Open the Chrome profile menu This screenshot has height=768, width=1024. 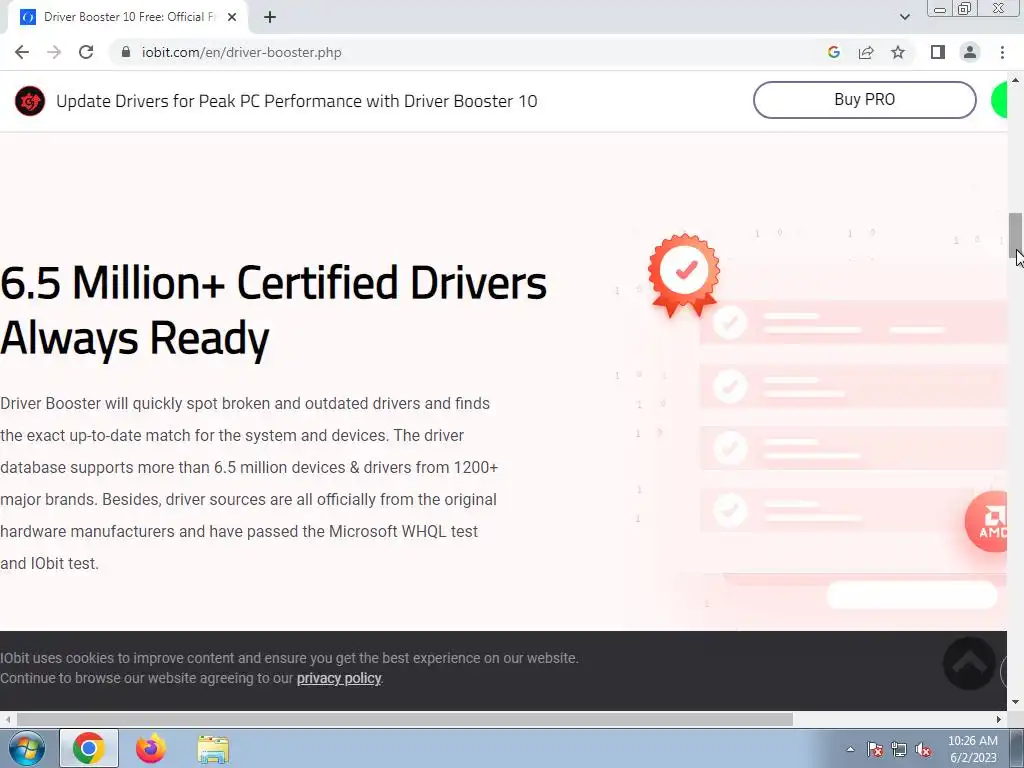[970, 52]
